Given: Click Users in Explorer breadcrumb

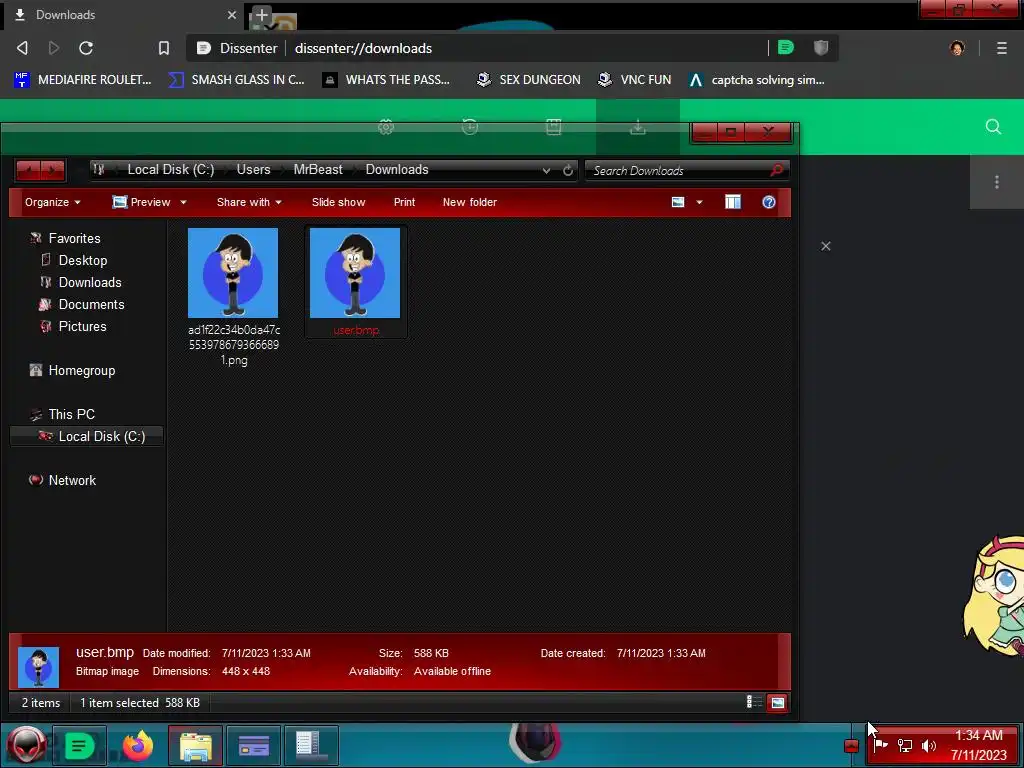Looking at the screenshot, I should (253, 169).
